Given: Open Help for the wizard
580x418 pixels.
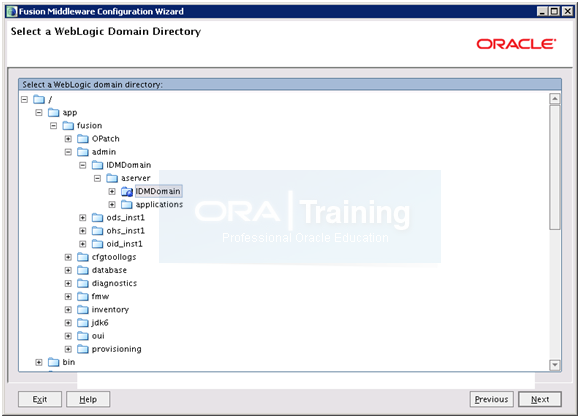Looking at the screenshot, I should click(88, 400).
